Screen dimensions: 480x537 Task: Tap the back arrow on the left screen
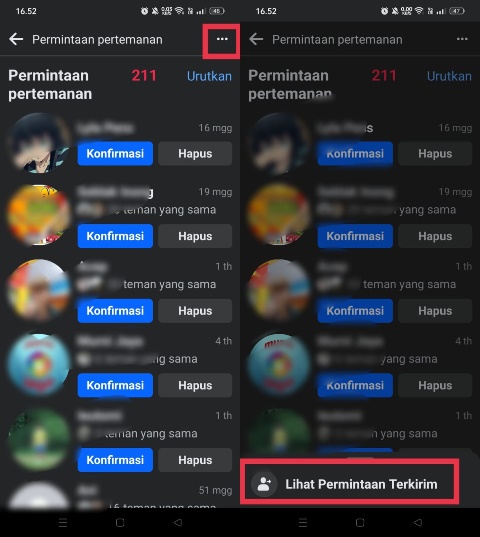[x=16, y=39]
